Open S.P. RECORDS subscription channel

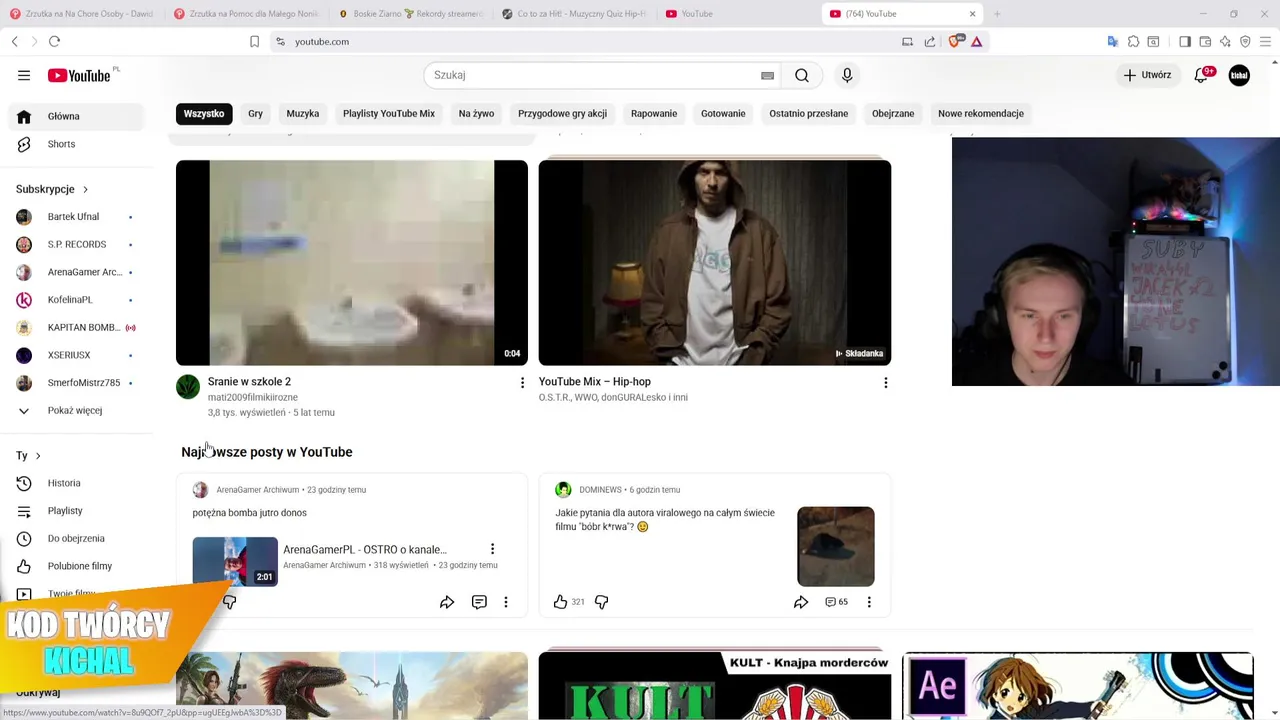[76, 244]
